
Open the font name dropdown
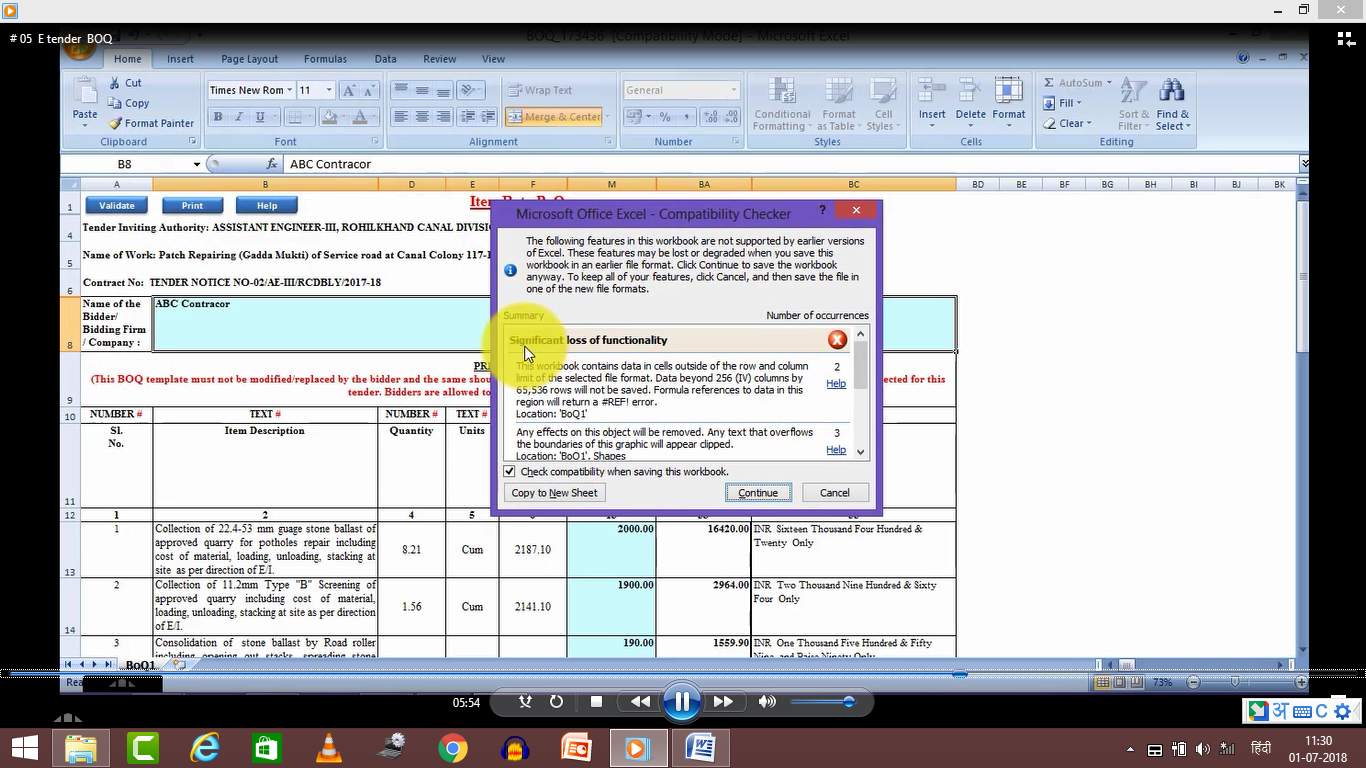tap(290, 90)
